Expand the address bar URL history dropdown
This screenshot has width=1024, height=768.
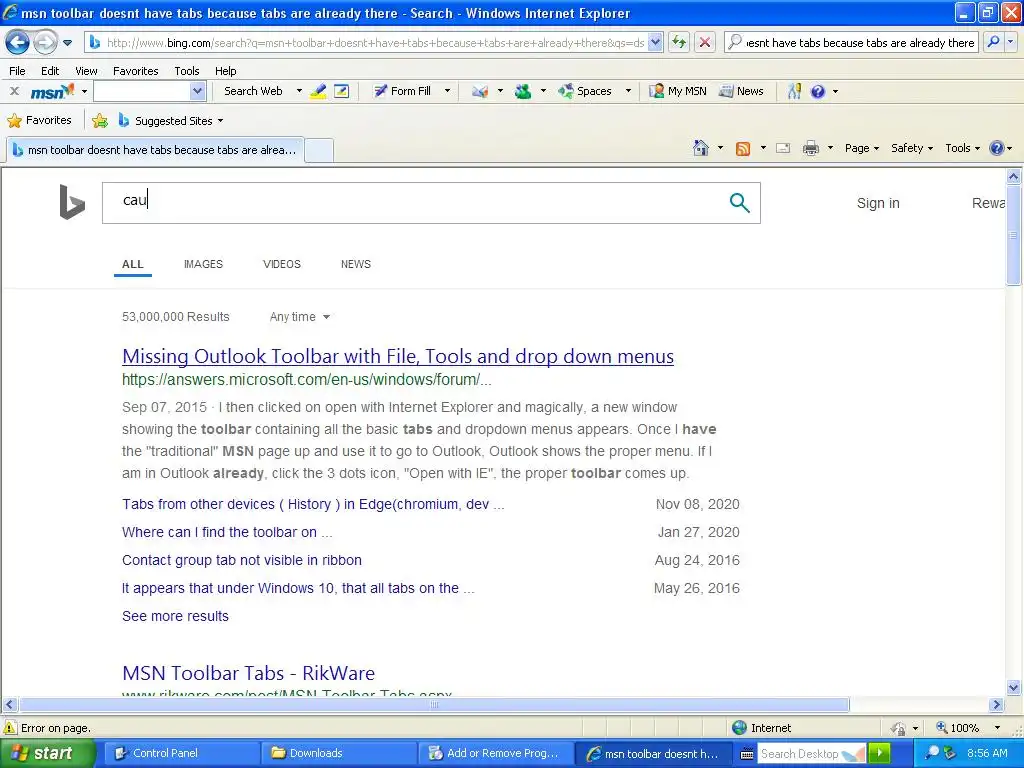coord(655,42)
